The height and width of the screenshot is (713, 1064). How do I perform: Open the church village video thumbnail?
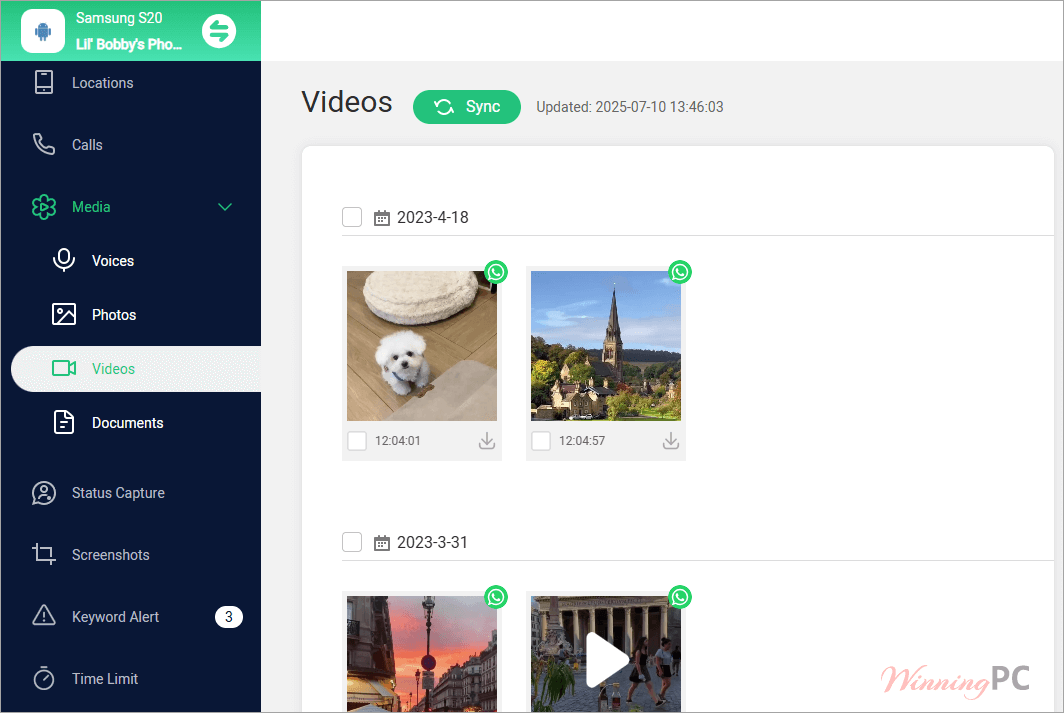point(606,346)
